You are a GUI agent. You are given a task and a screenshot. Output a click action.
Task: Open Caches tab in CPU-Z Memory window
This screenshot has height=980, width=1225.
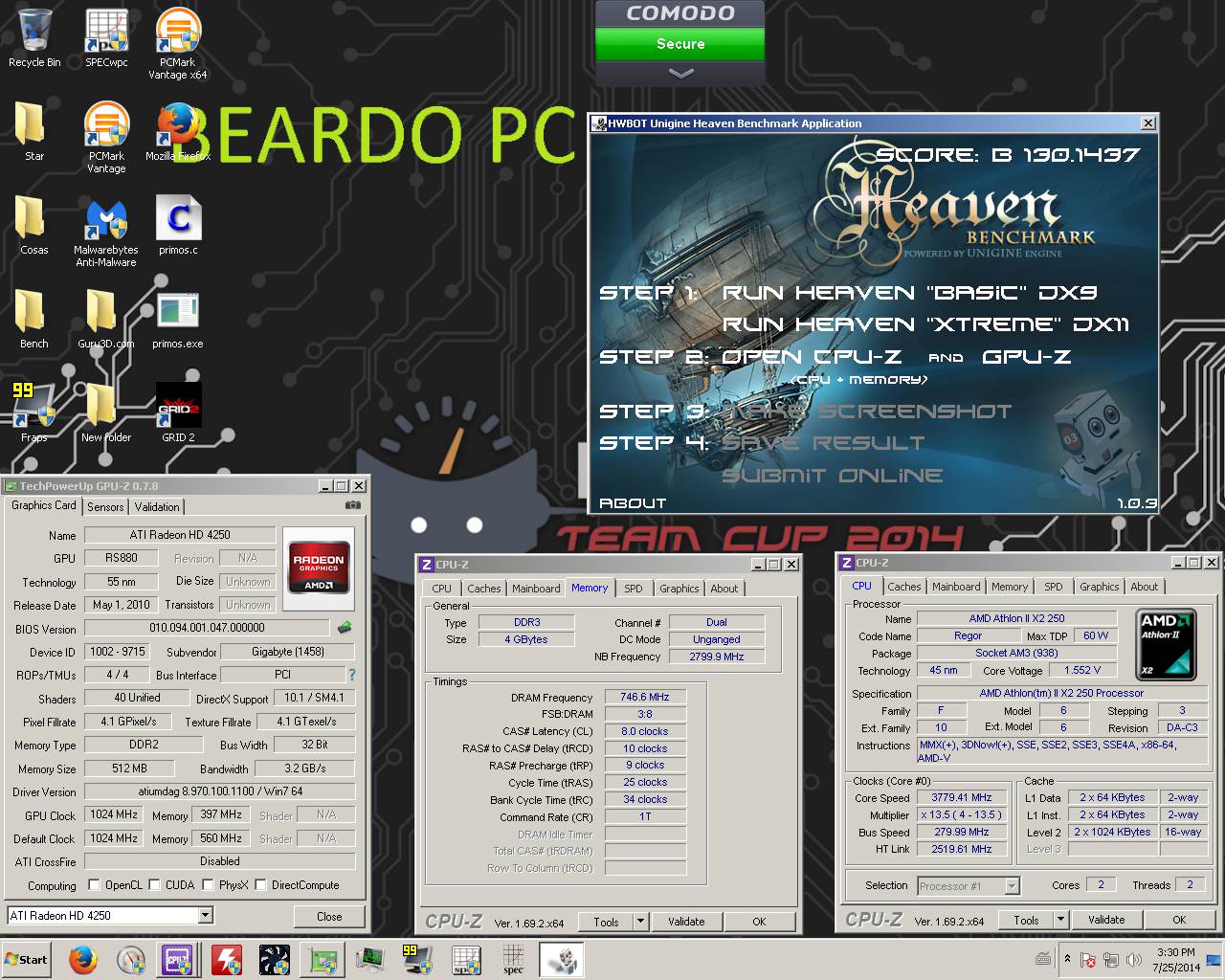point(484,589)
